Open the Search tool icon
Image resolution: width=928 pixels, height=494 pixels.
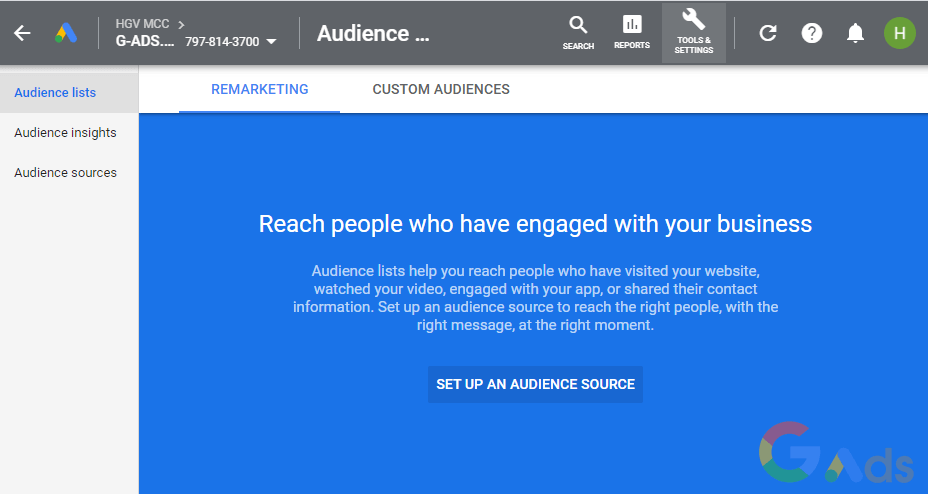(578, 33)
